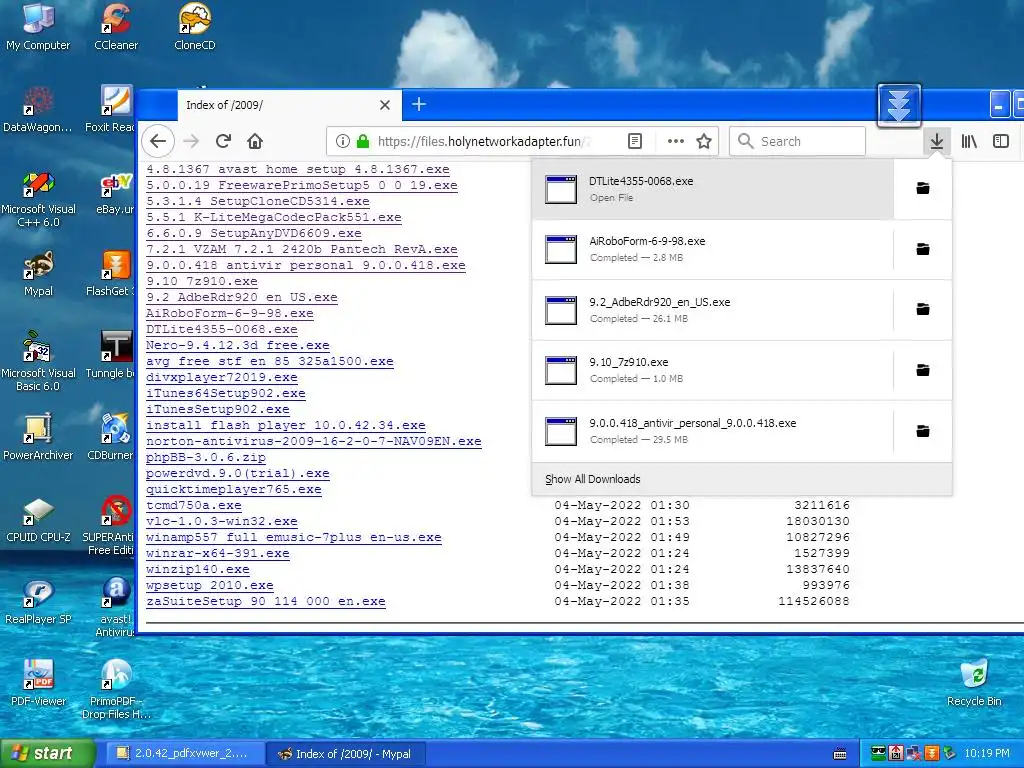Open containing folder for DTLite4355-0068.exe
Image resolution: width=1024 pixels, height=768 pixels.
coord(923,189)
